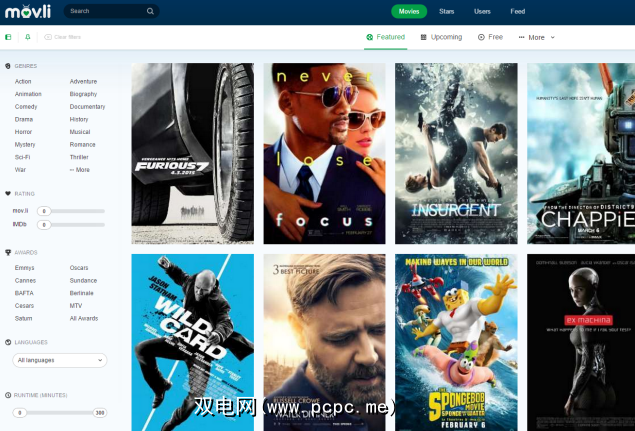Filter by Comedy genre
This screenshot has height=431, width=635.
[x=26, y=107]
